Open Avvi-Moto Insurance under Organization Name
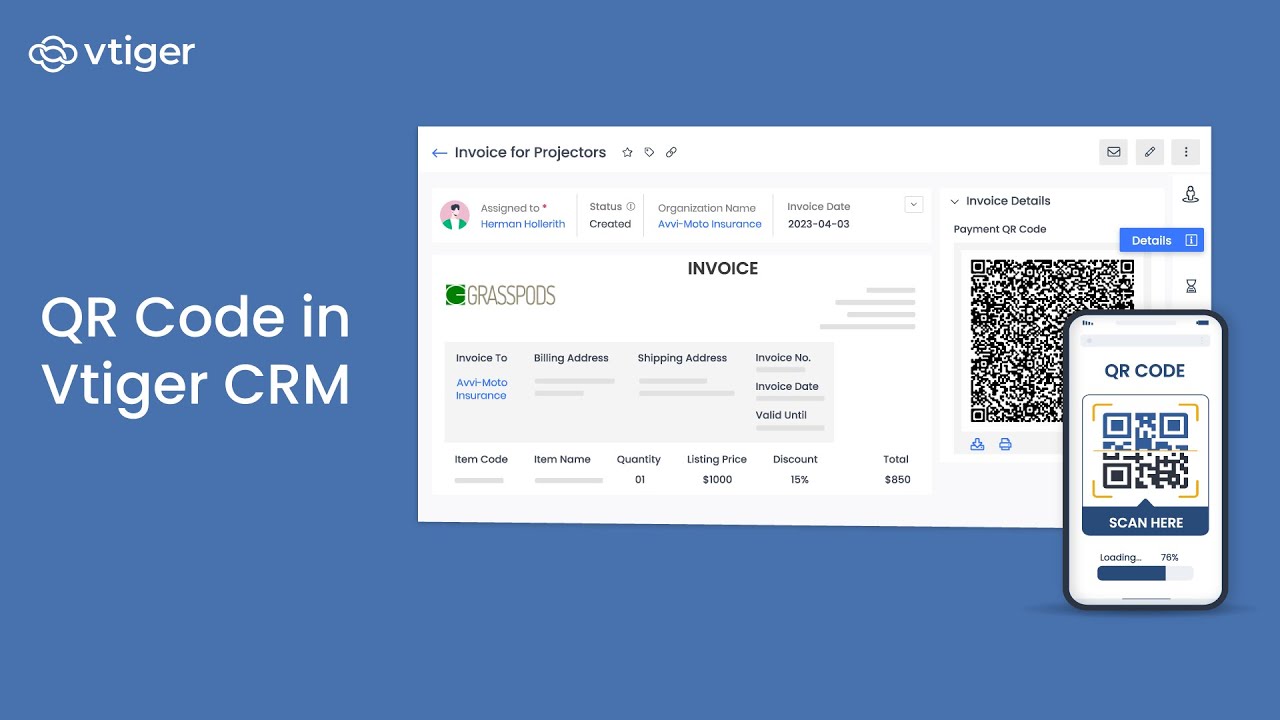 tap(710, 224)
